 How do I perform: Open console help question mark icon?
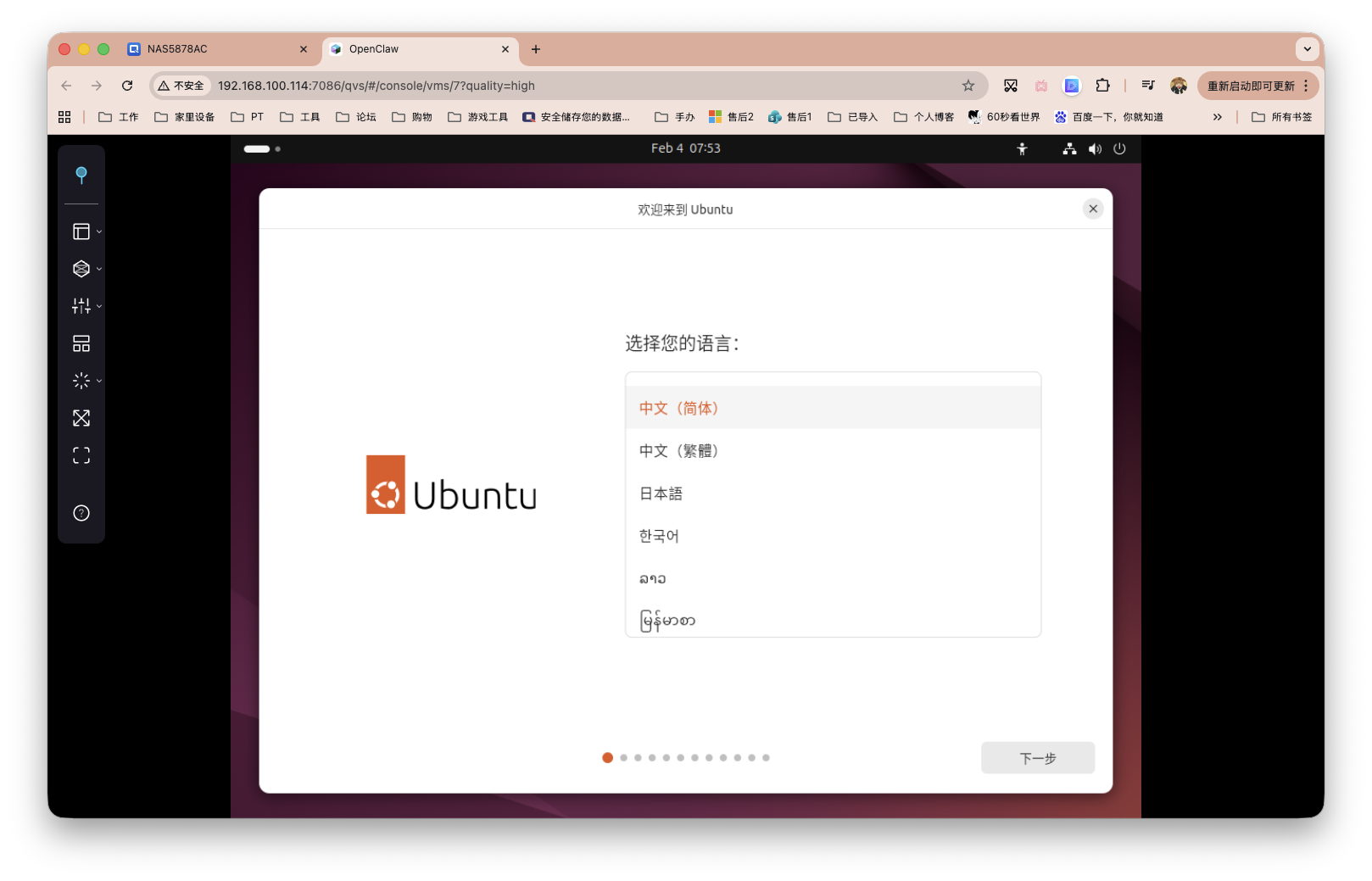tap(81, 513)
